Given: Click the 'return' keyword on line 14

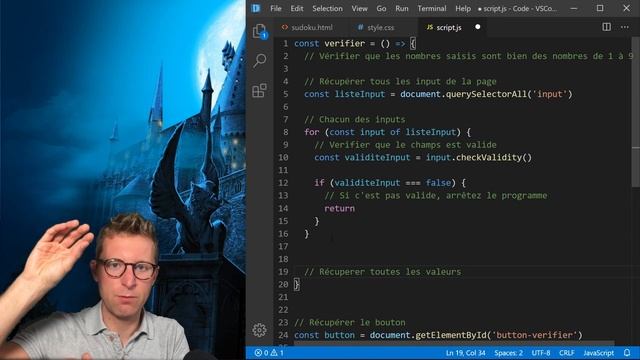Looking at the screenshot, I should [339, 208].
